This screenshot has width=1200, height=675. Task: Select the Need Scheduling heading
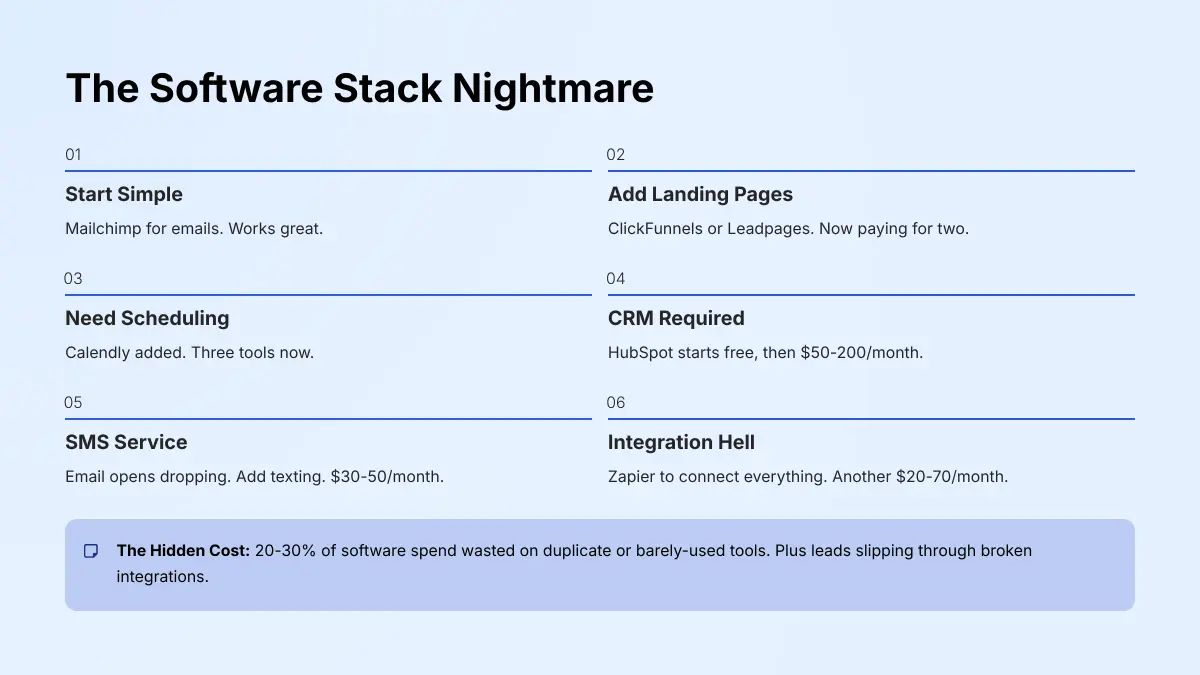point(147,318)
